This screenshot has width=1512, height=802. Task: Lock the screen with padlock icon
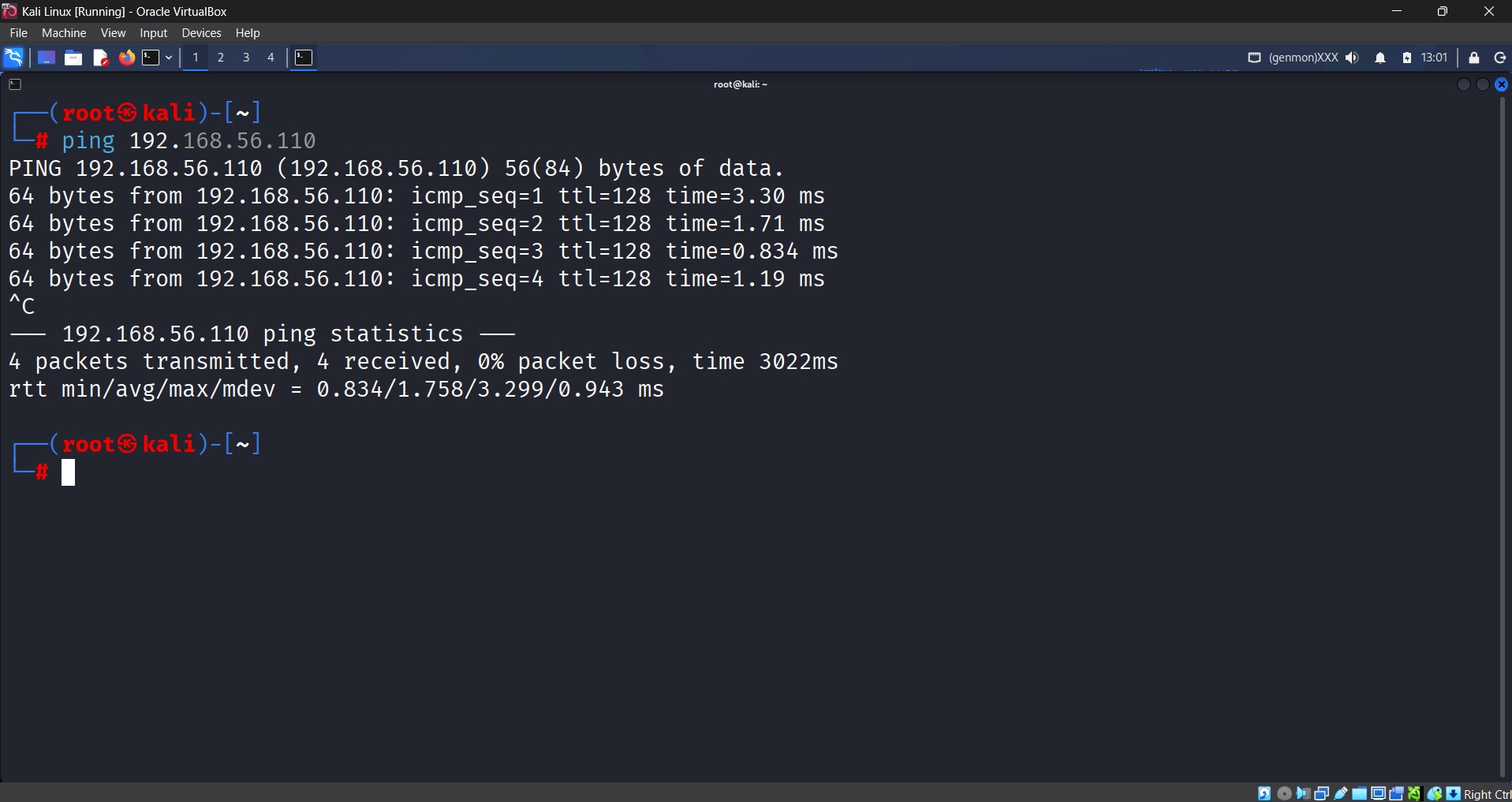point(1473,58)
